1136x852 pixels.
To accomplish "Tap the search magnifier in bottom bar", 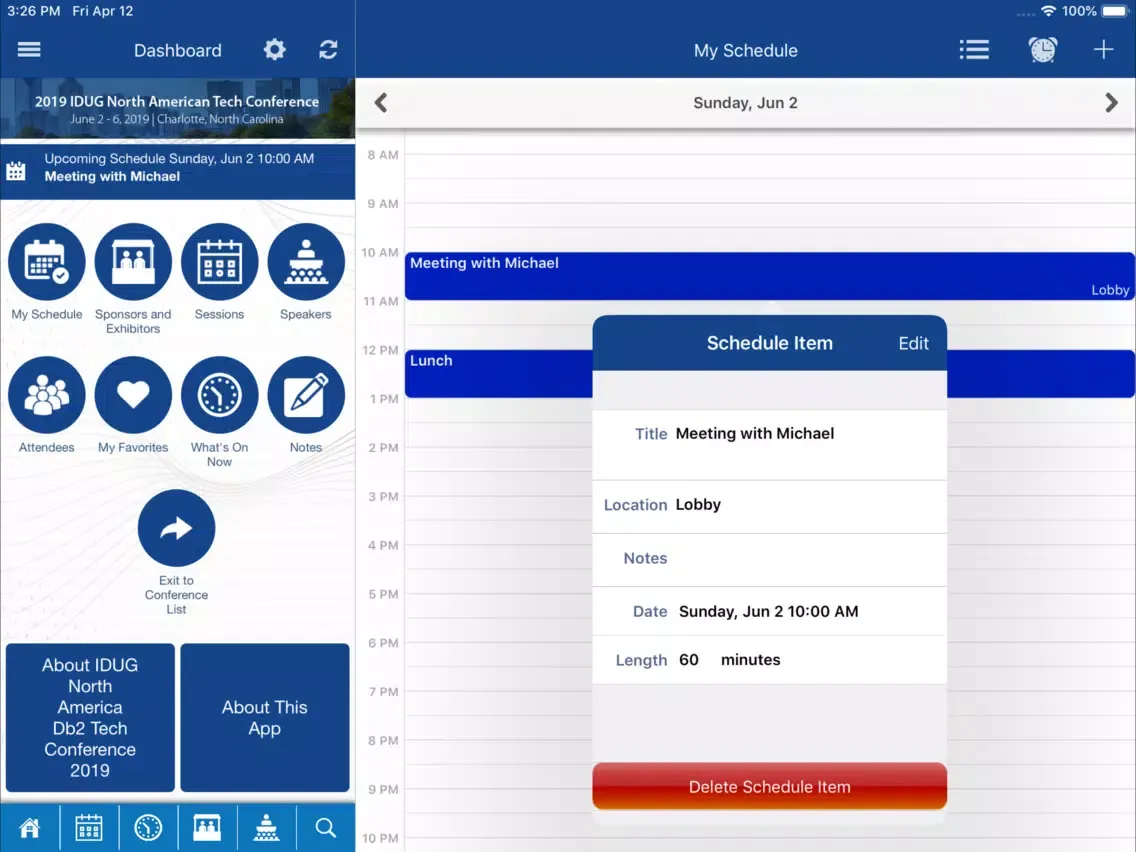I will click(325, 827).
